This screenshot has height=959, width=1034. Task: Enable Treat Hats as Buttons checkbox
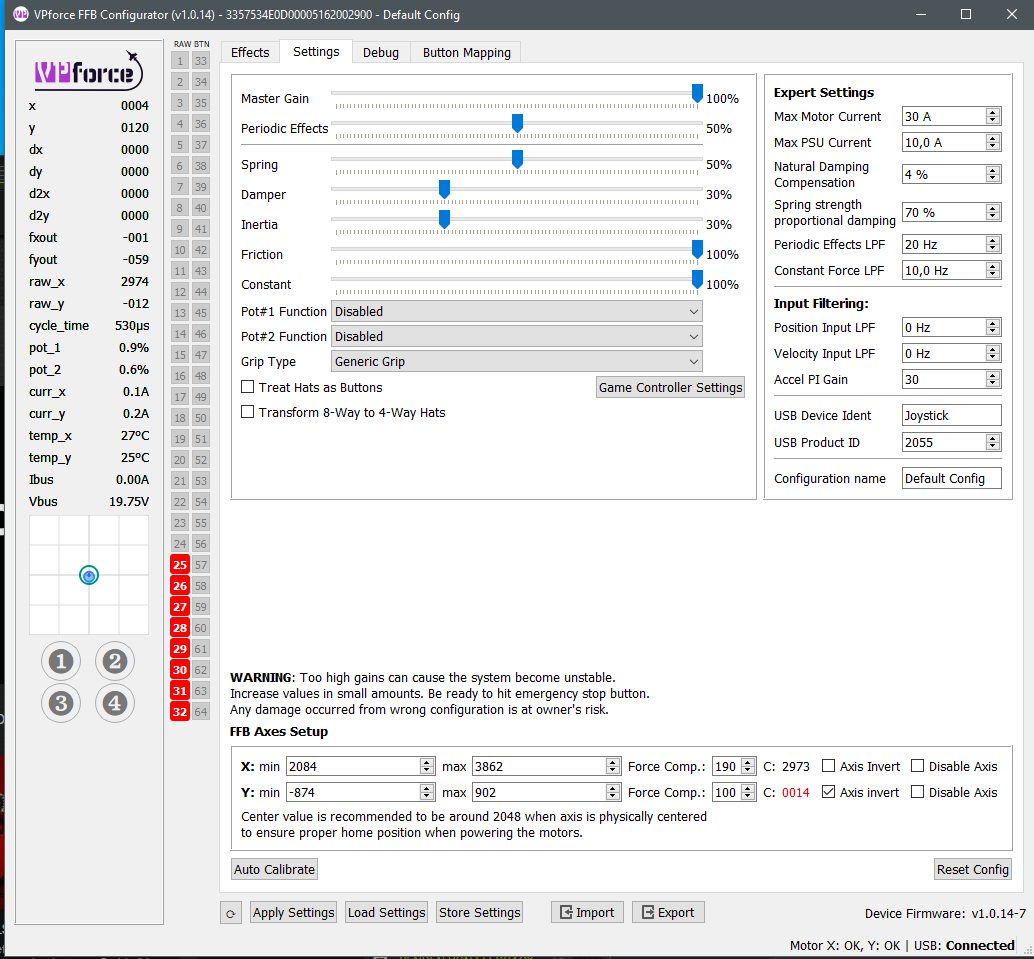248,387
